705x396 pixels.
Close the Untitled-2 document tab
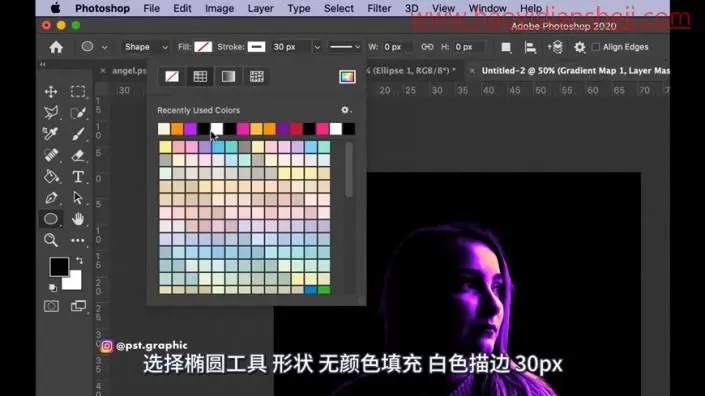(x=472, y=71)
